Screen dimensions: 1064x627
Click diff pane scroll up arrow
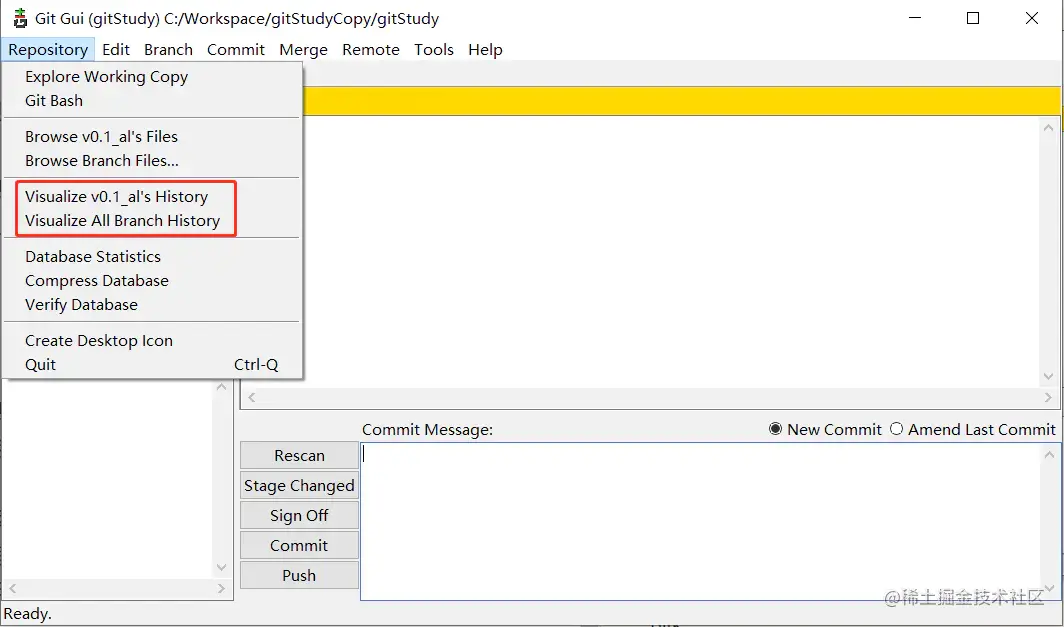tap(1048, 127)
